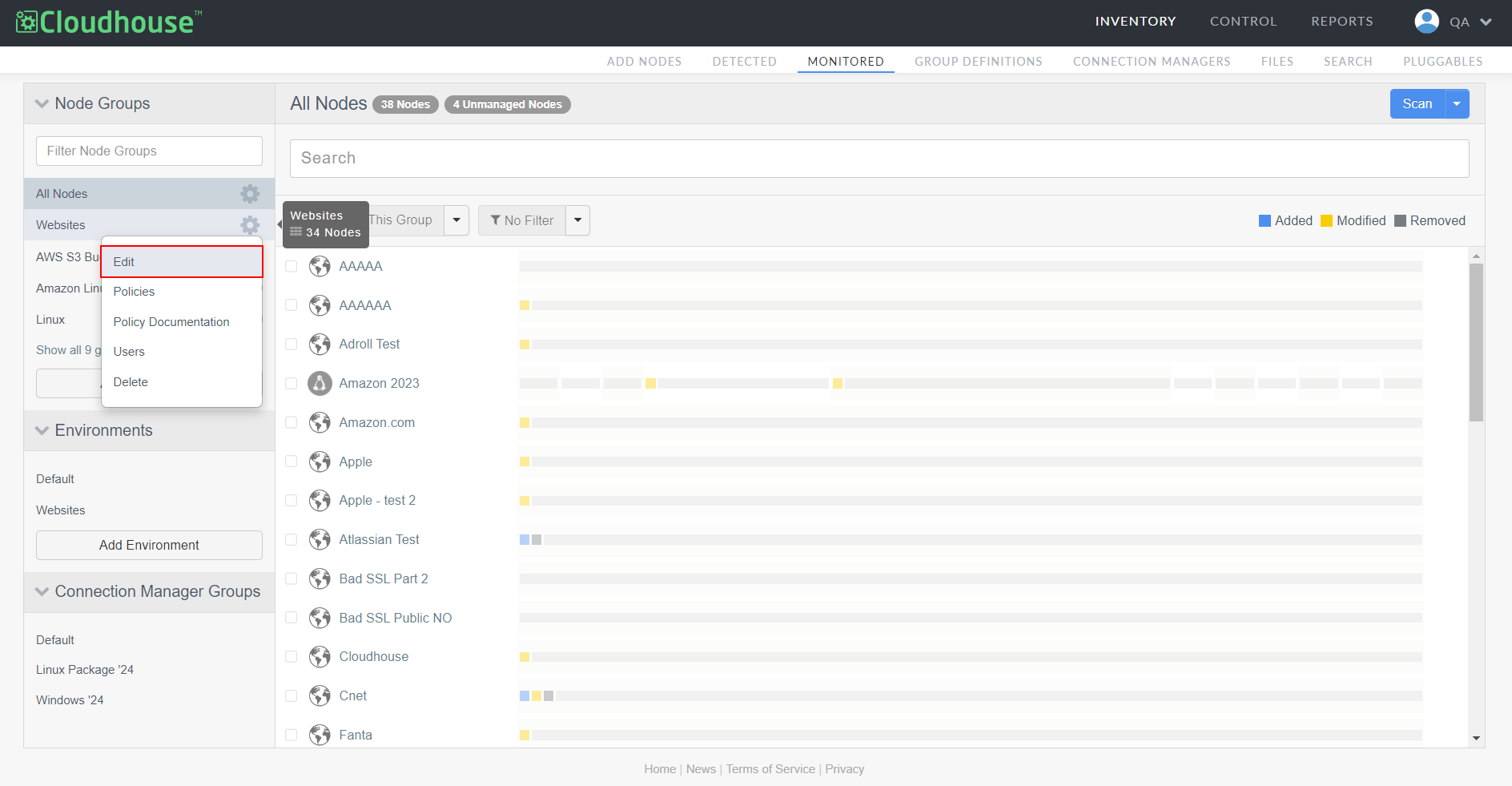Image resolution: width=1512 pixels, height=786 pixels.
Task: Open the AAAAA node link
Action: coord(360,266)
